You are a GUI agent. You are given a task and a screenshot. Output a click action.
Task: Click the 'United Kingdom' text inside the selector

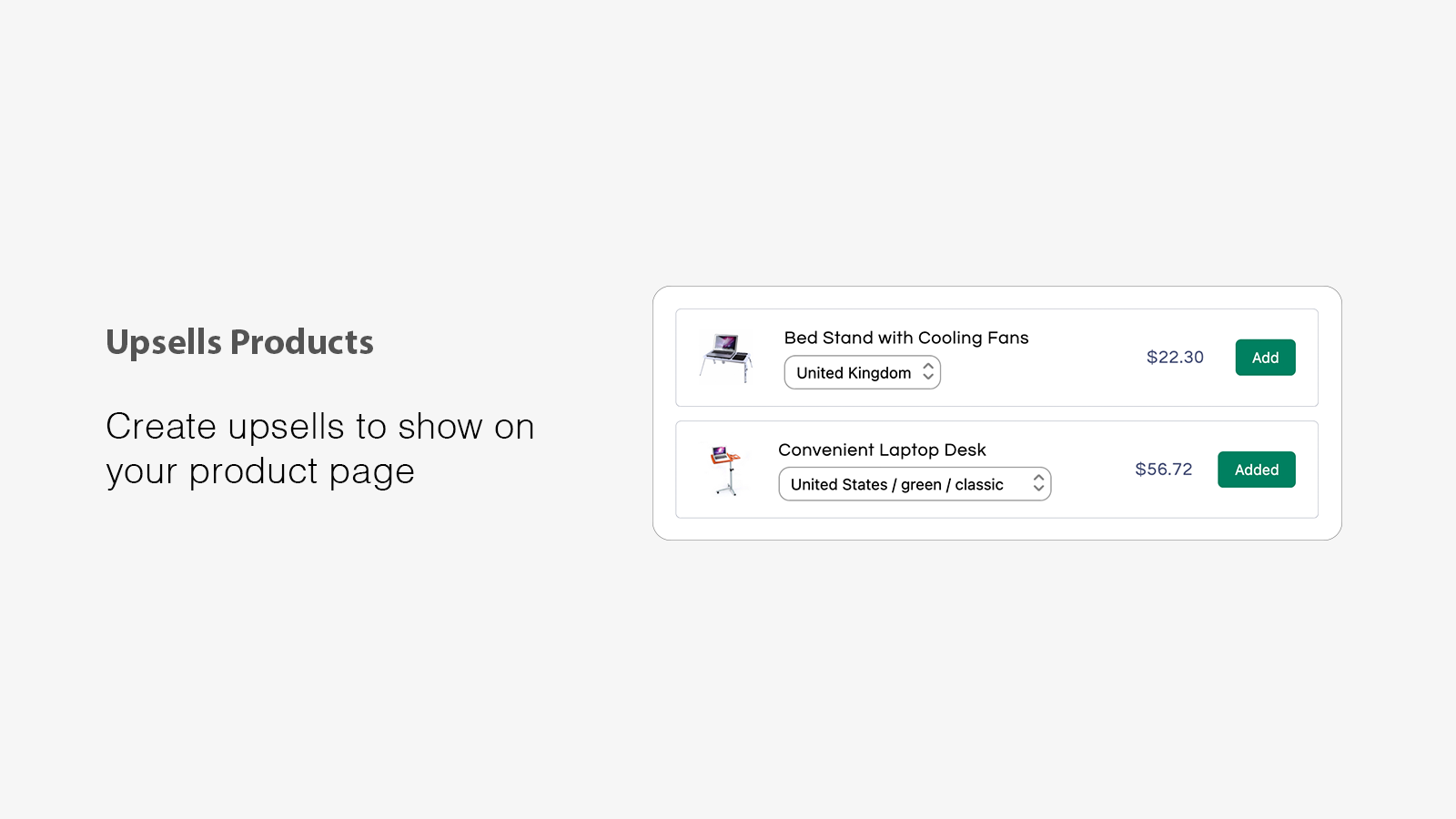click(x=854, y=373)
